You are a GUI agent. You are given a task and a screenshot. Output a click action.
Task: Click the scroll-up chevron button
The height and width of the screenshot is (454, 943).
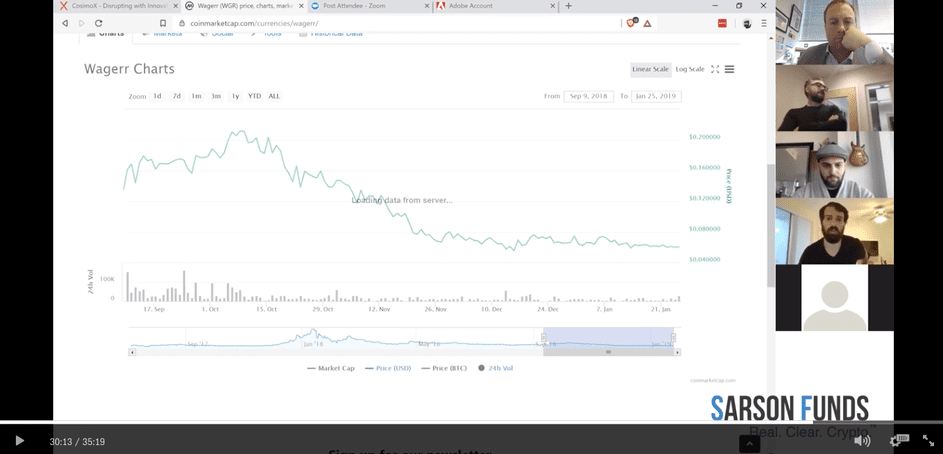tap(749, 444)
